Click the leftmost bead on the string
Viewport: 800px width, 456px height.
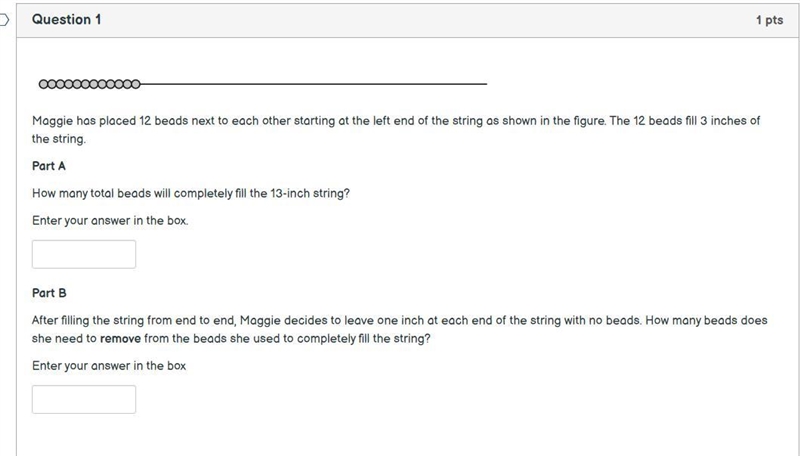43,84
